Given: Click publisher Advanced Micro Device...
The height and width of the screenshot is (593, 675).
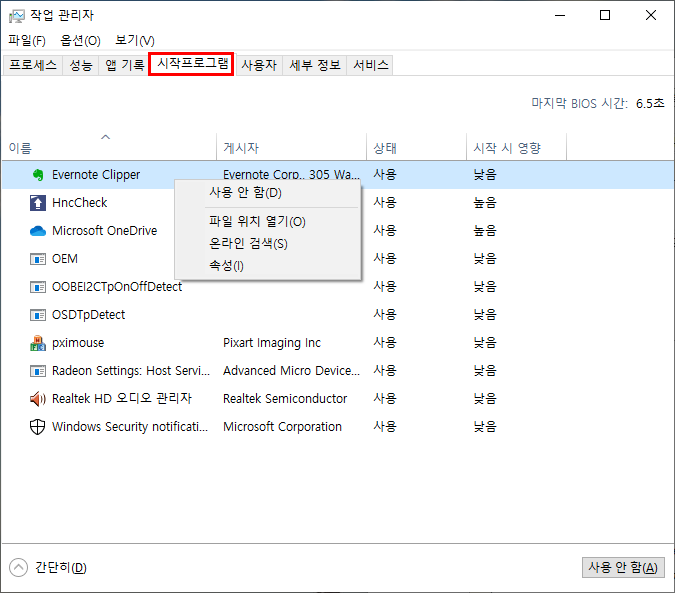Looking at the screenshot, I should tap(291, 371).
